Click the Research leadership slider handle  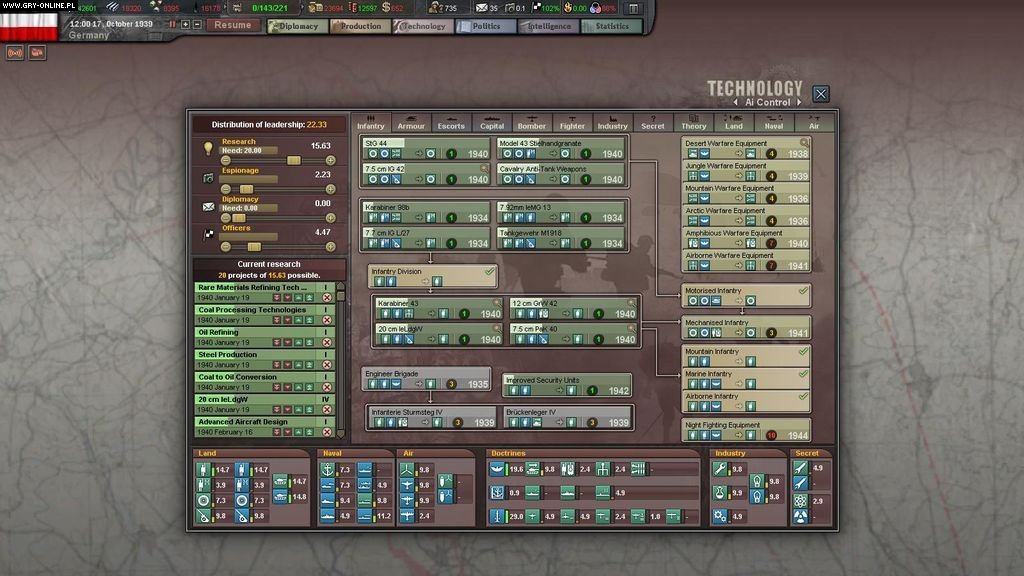[294, 161]
